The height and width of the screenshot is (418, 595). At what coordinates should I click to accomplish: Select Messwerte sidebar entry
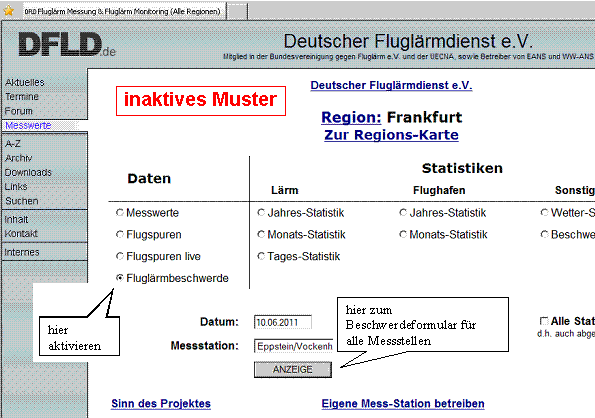[x=28, y=126]
